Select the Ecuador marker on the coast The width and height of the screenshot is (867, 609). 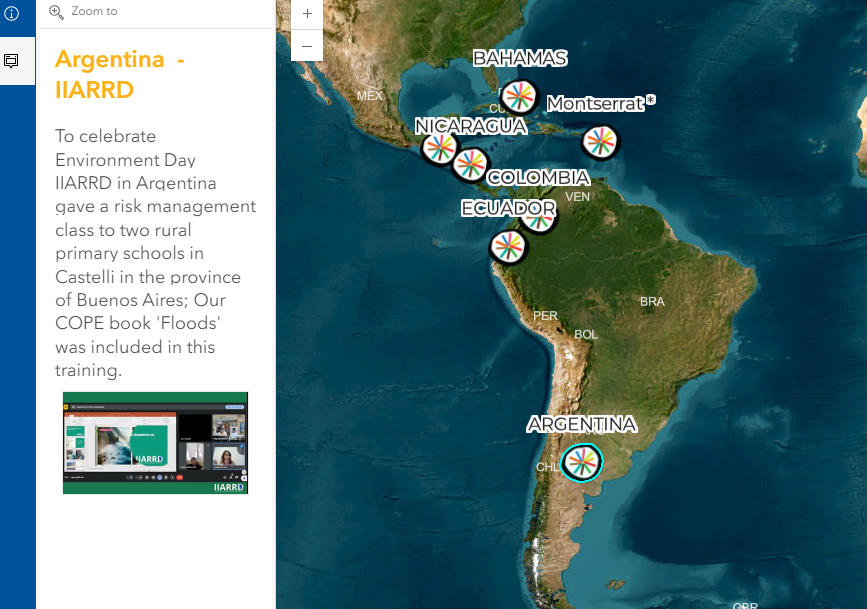(x=507, y=246)
